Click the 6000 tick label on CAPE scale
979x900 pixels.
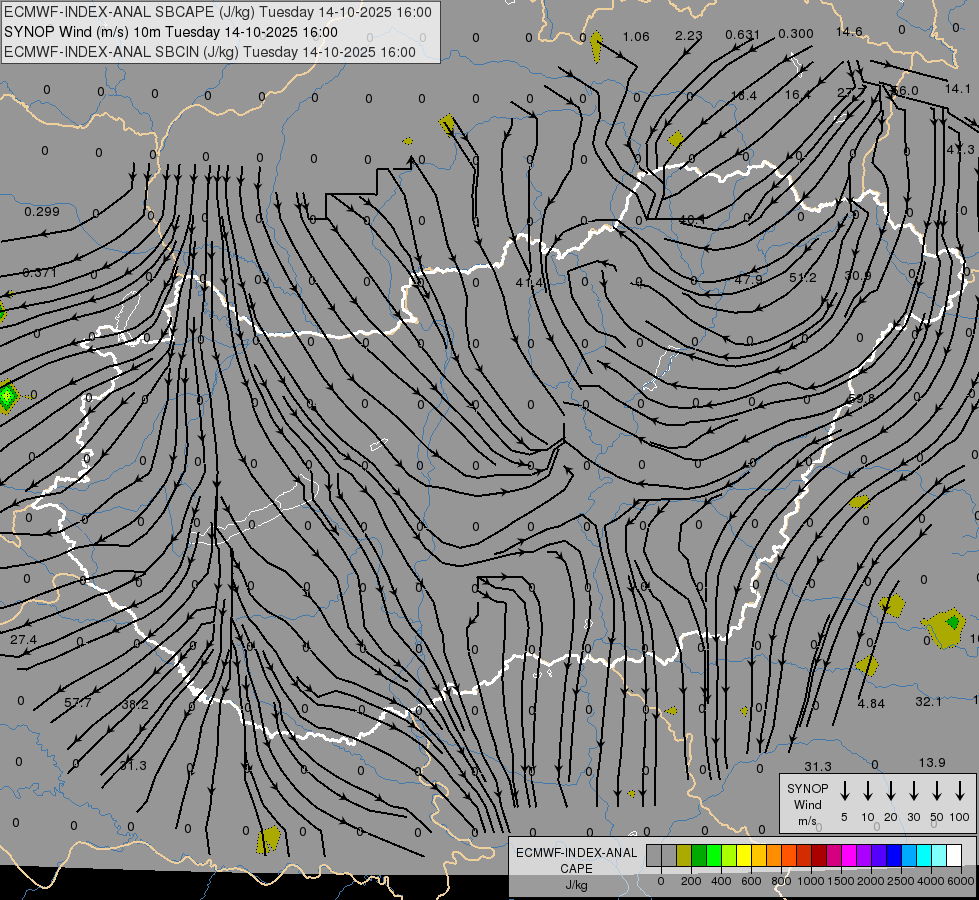pyautogui.click(x=961, y=881)
